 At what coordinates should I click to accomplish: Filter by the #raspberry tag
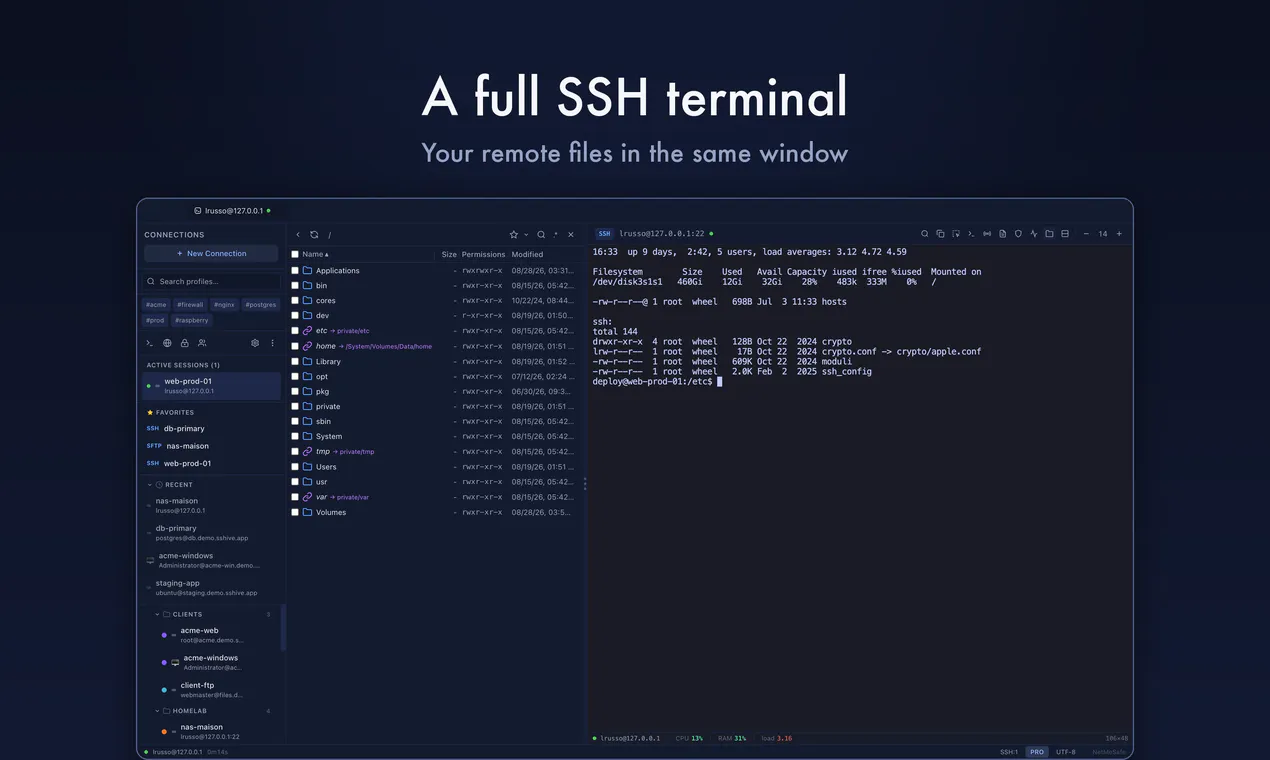[192, 320]
